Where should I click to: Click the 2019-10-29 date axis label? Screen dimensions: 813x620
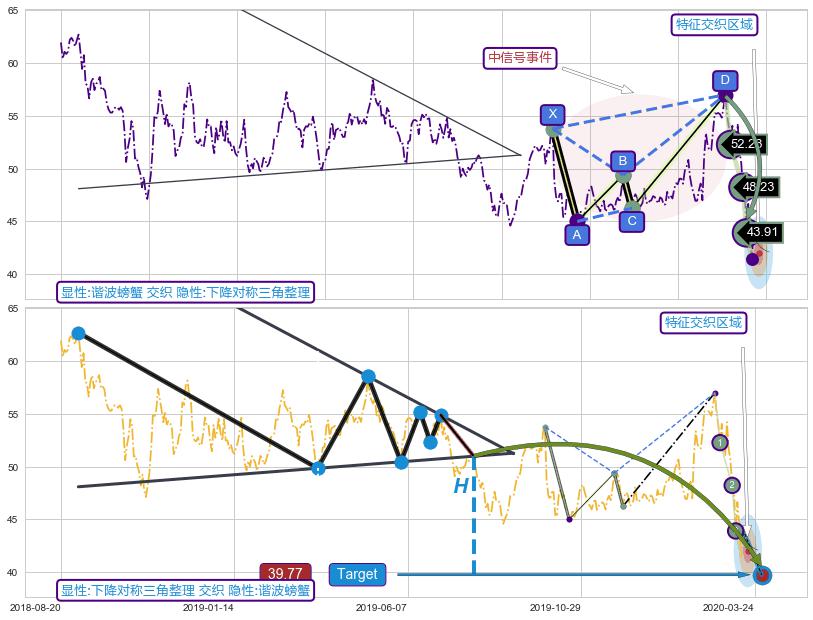(x=555, y=607)
